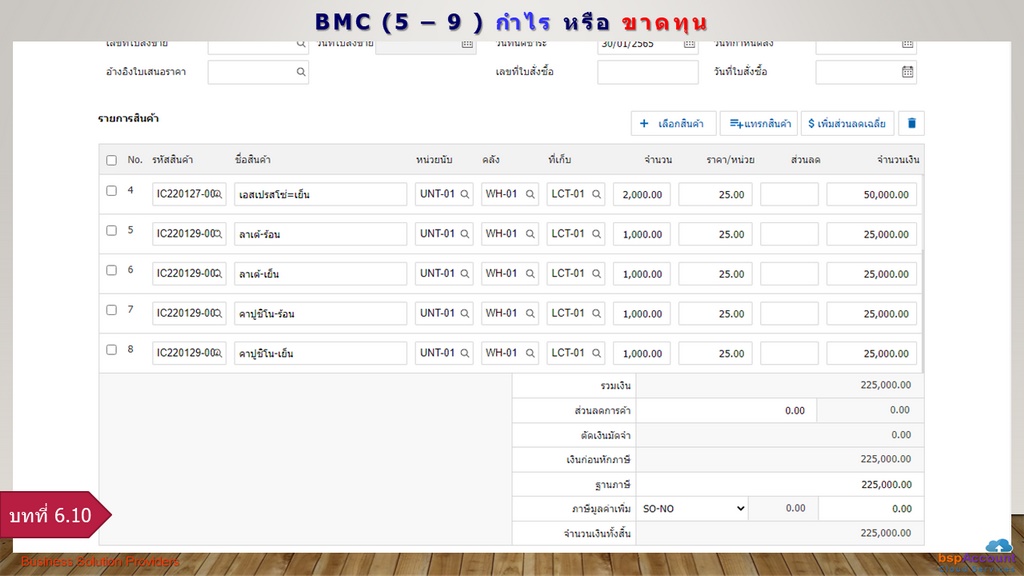1024x576 pixels.
Task: Click the อ้างอิงใบเสนอราคา input field
Action: pyautogui.click(x=258, y=72)
